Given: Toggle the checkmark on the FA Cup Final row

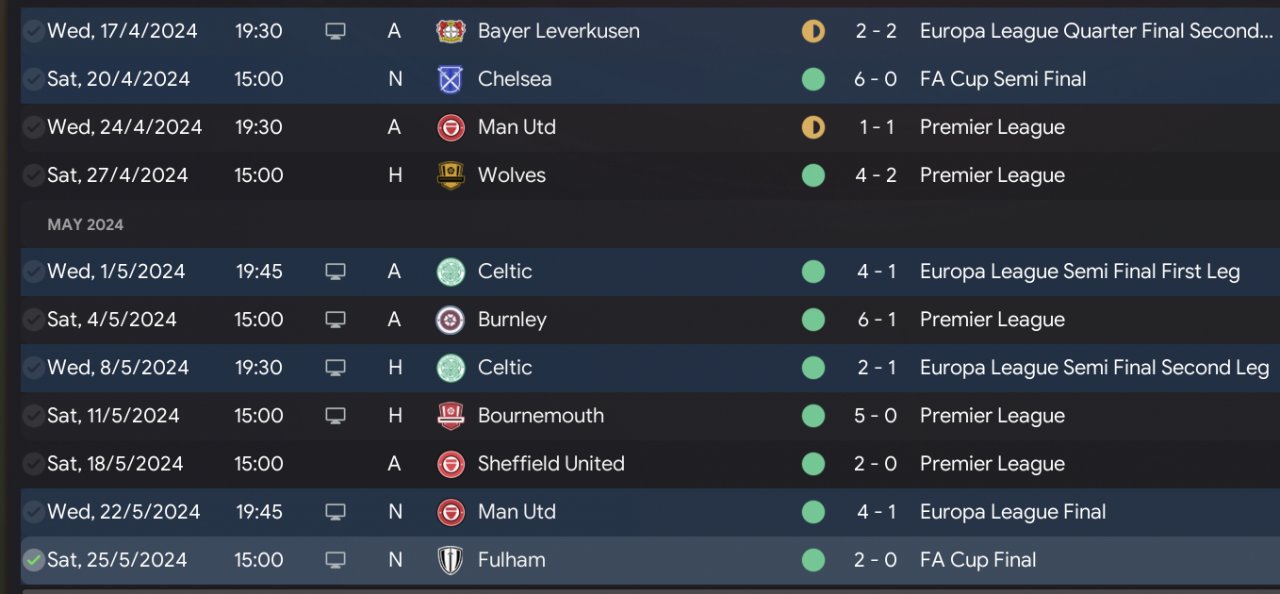Looking at the screenshot, I should pyautogui.click(x=34, y=560).
